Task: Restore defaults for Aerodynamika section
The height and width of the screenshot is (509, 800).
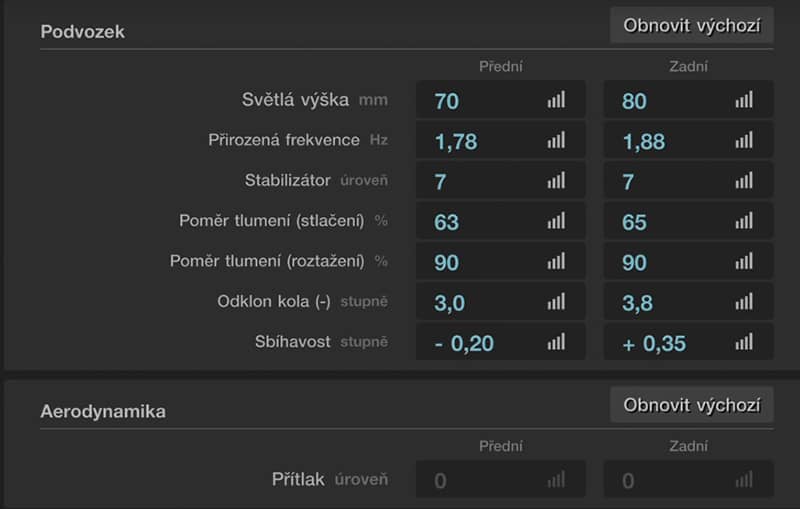Action: 691,405
